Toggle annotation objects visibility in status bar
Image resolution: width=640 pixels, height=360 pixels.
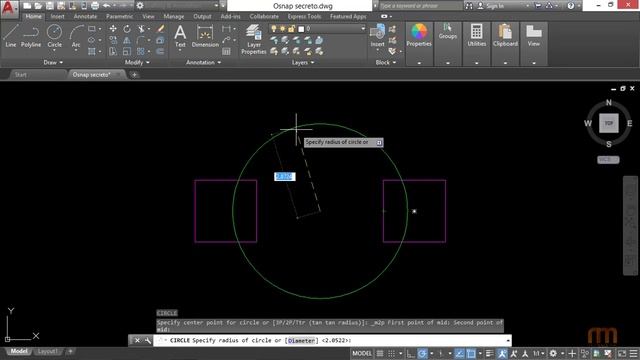[x=502, y=353]
